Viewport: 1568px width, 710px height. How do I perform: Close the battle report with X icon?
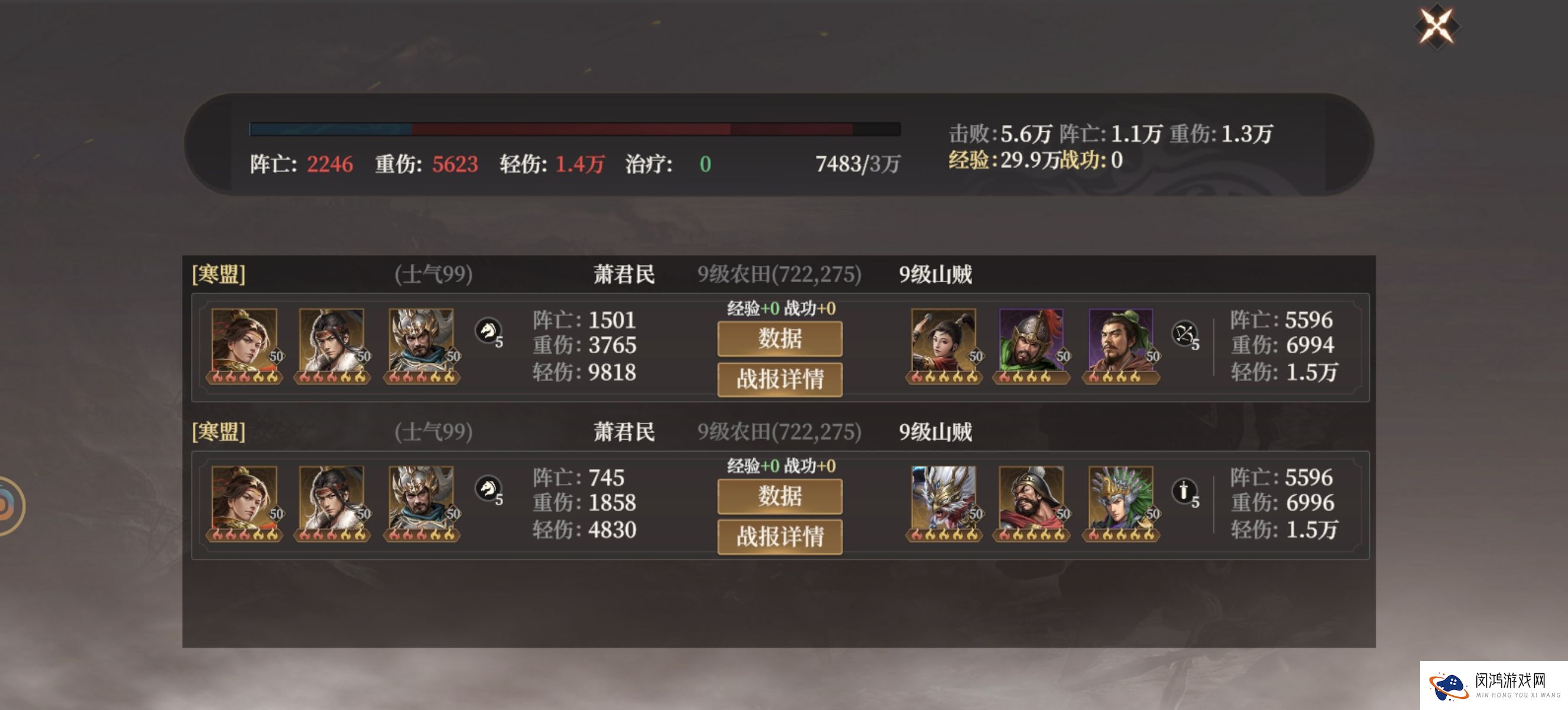point(1437,26)
